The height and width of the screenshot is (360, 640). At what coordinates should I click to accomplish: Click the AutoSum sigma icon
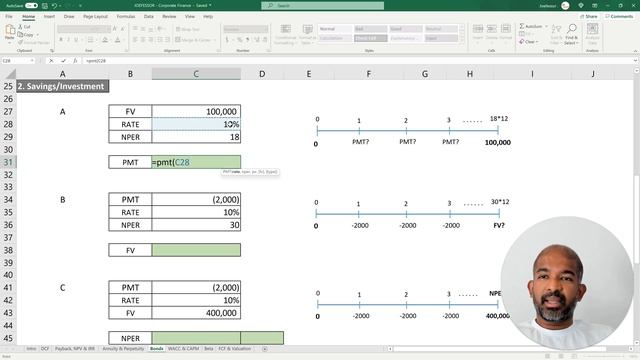click(522, 26)
